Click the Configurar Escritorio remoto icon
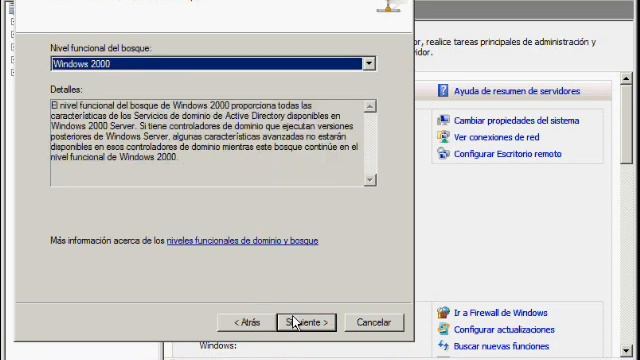 (x=443, y=153)
